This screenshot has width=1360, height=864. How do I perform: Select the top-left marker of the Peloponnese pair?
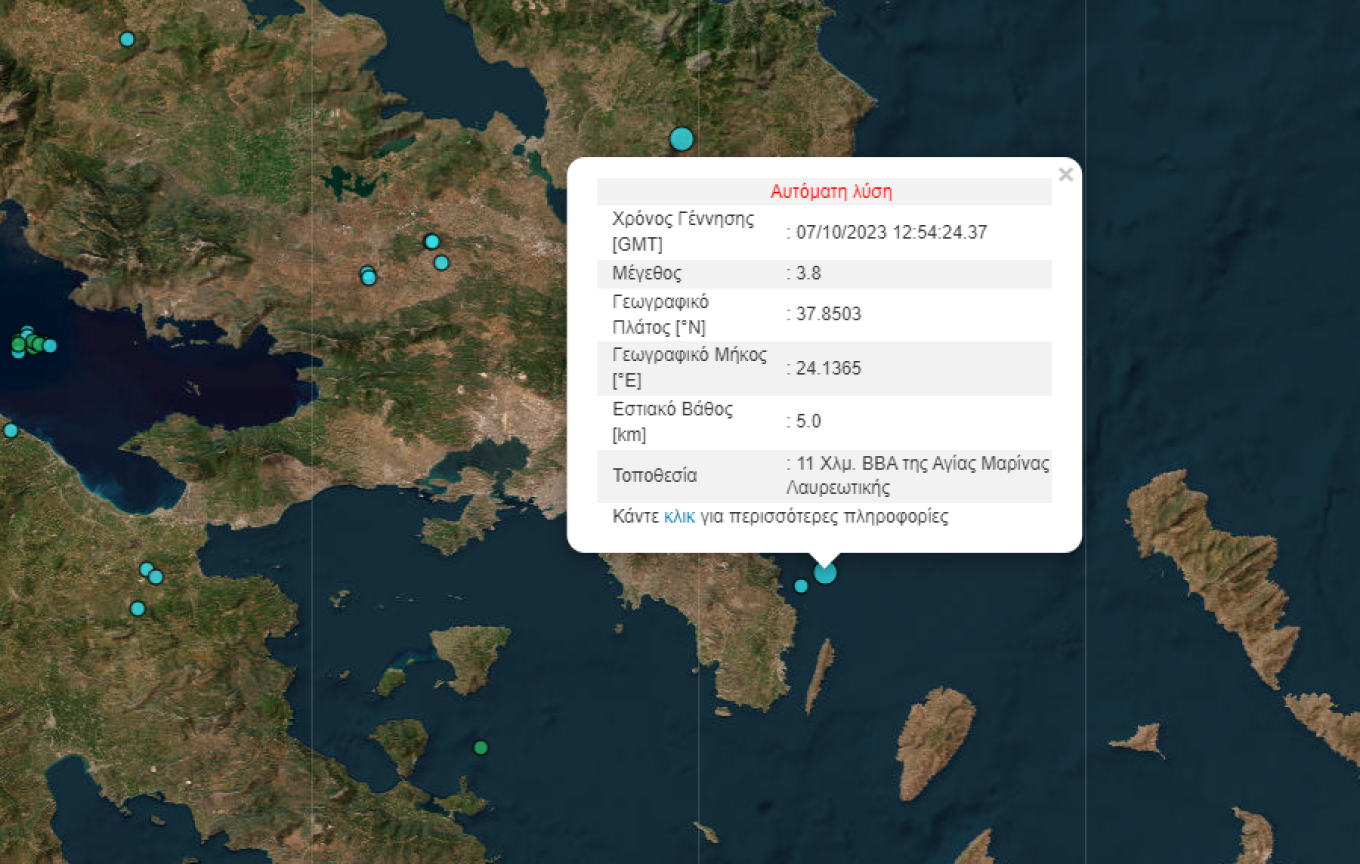[146, 569]
